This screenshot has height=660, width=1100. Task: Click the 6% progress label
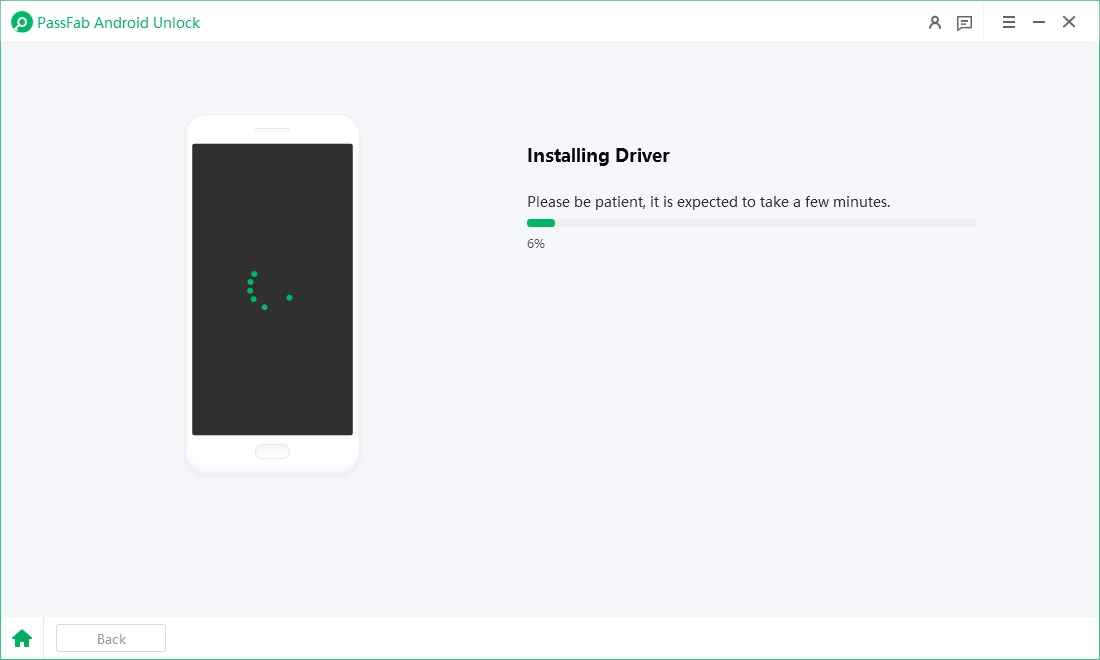[x=536, y=243]
